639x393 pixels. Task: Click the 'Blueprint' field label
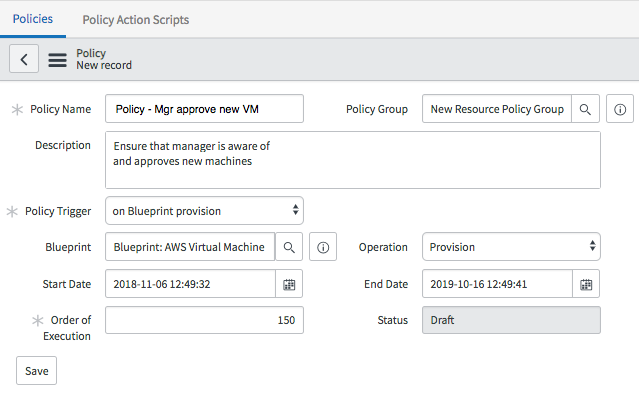68,247
